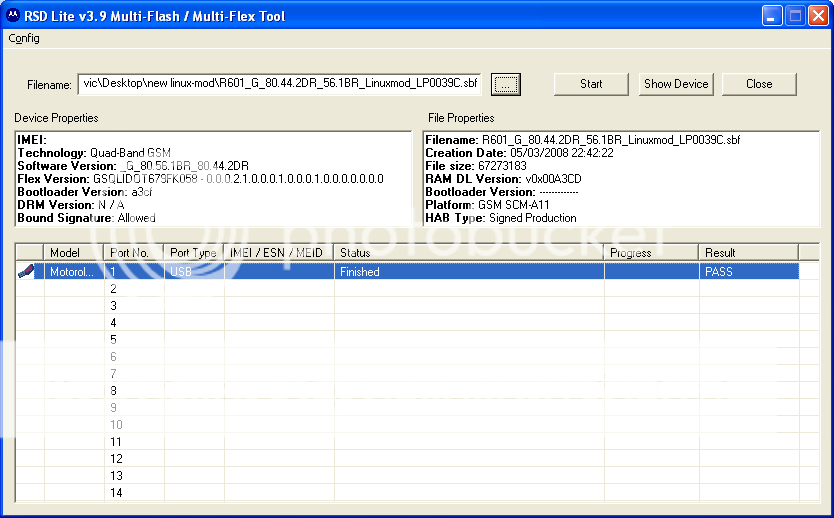This screenshot has width=834, height=518.
Task: Select the Motorola device row on port 1
Action: pyautogui.click(x=400, y=271)
